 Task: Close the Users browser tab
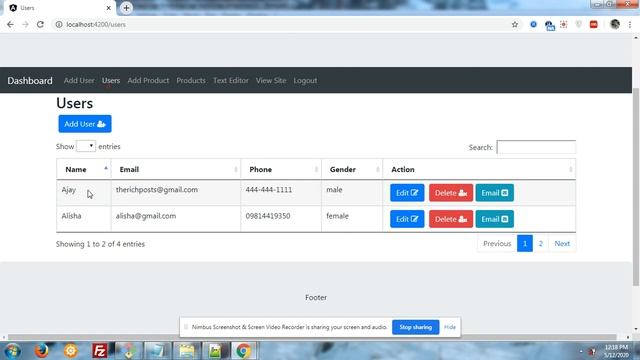(109, 8)
